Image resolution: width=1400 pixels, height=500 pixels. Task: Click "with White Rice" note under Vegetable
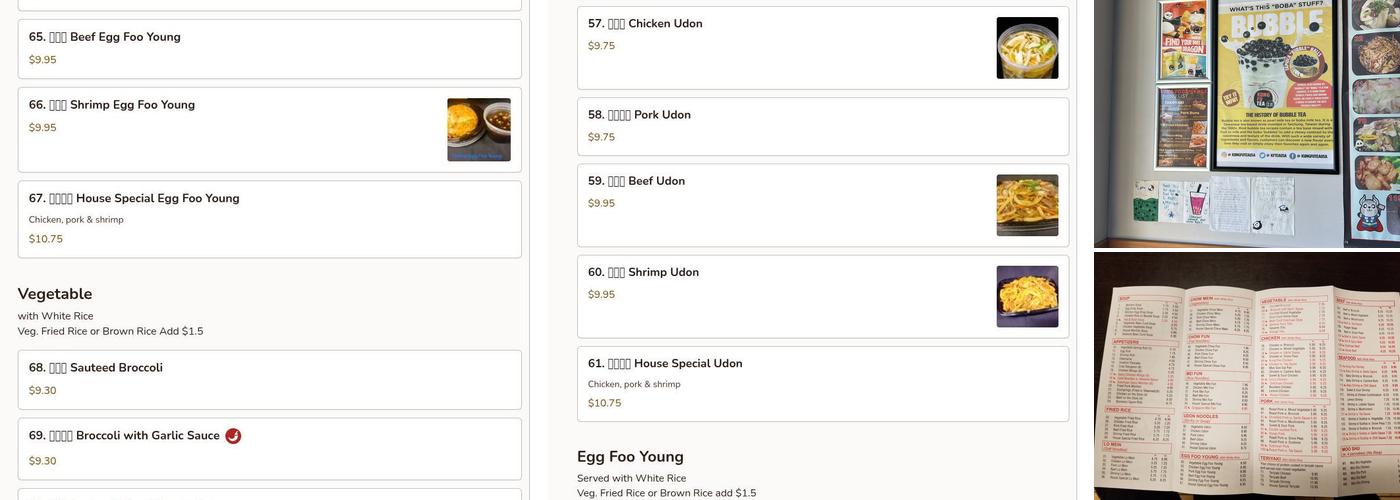coord(55,316)
